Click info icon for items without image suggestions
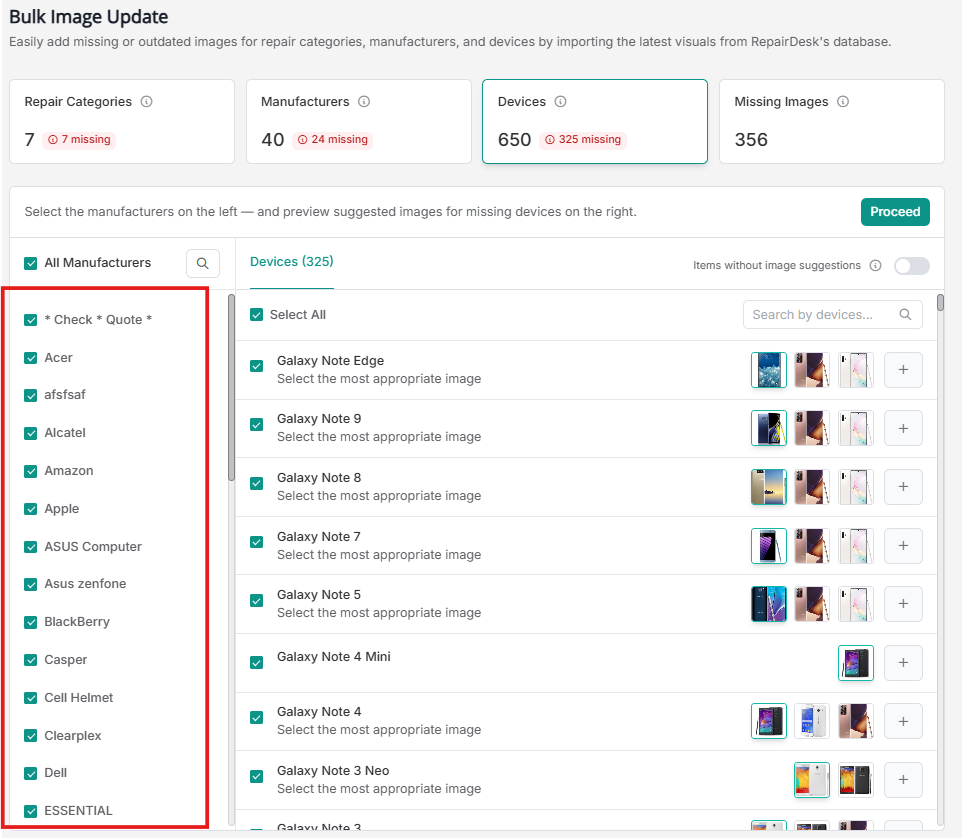 (x=875, y=266)
